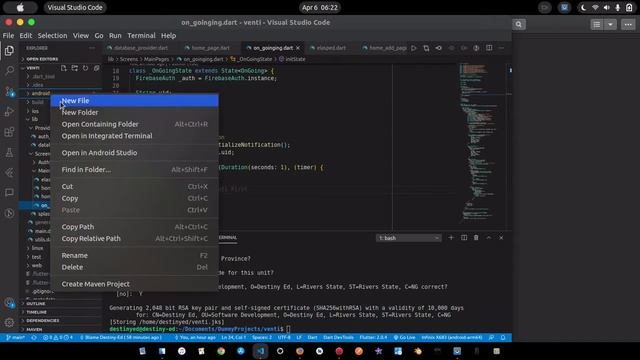Click Go Live in status bar

point(404,338)
